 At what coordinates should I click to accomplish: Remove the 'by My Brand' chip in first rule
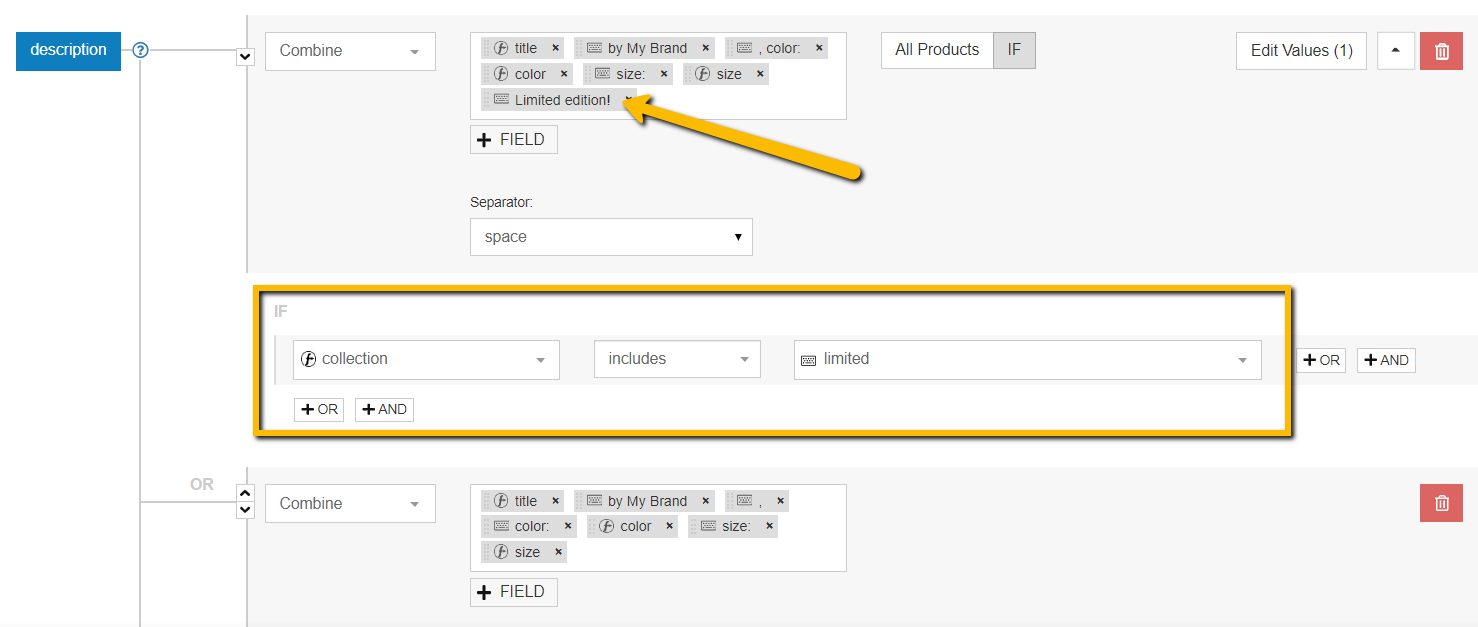pos(705,48)
